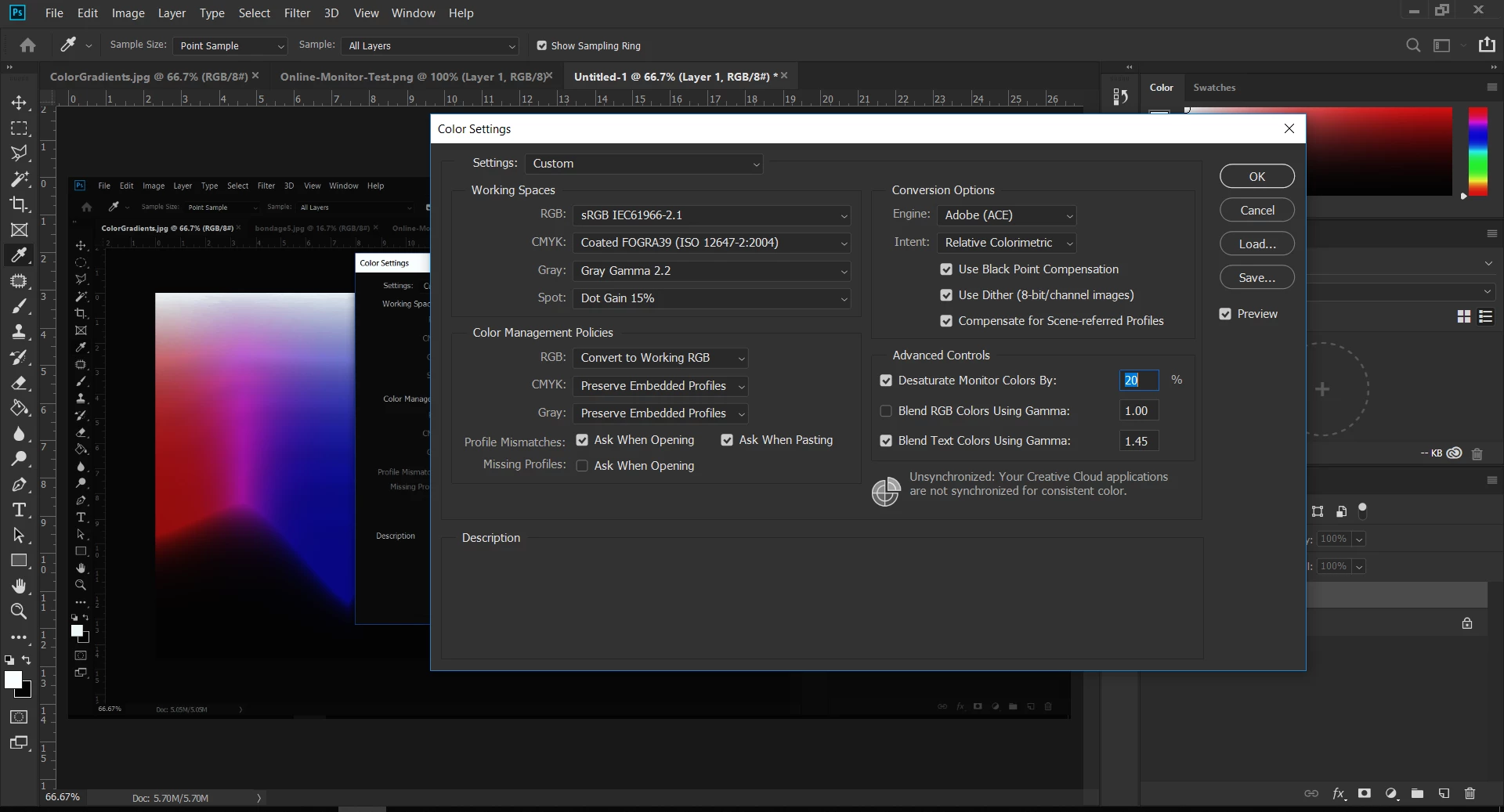
Task: Select the Rectangular Marquee tool
Action: coord(19,128)
